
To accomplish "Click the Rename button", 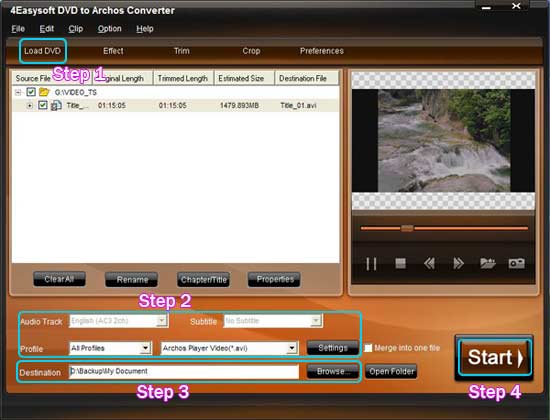I will tap(132, 279).
